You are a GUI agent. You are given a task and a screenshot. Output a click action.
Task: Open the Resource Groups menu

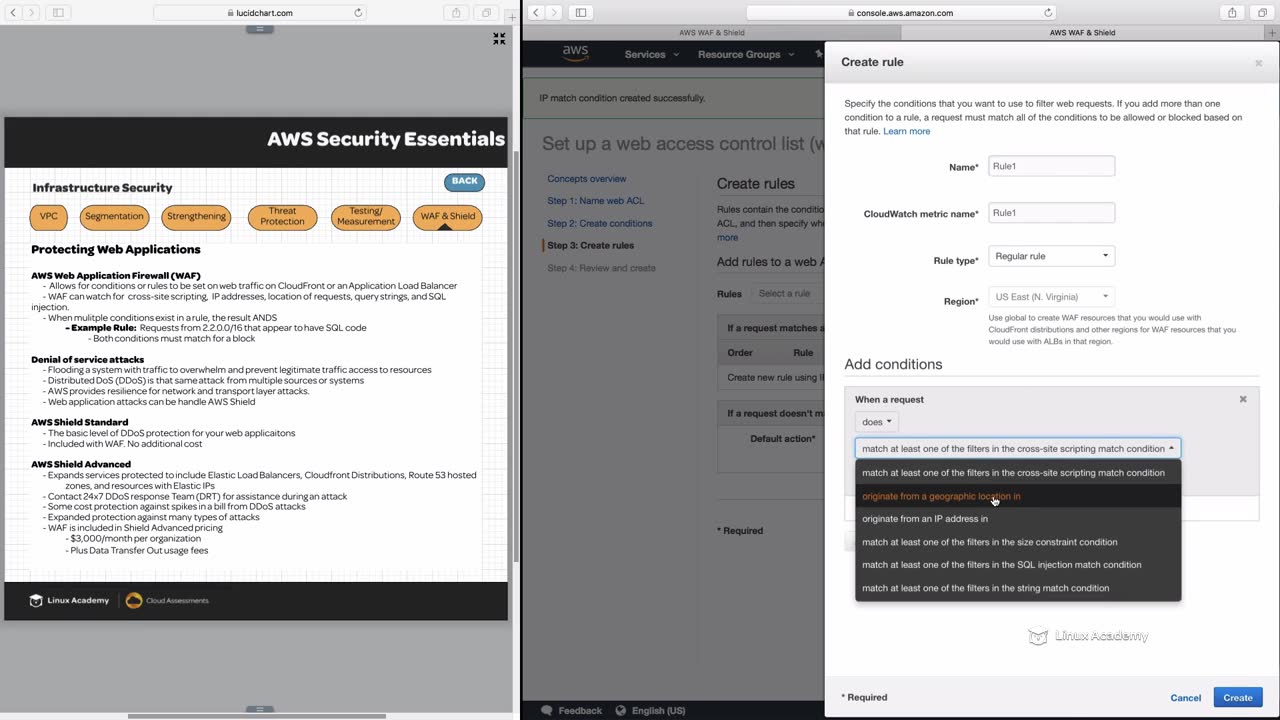(x=746, y=54)
